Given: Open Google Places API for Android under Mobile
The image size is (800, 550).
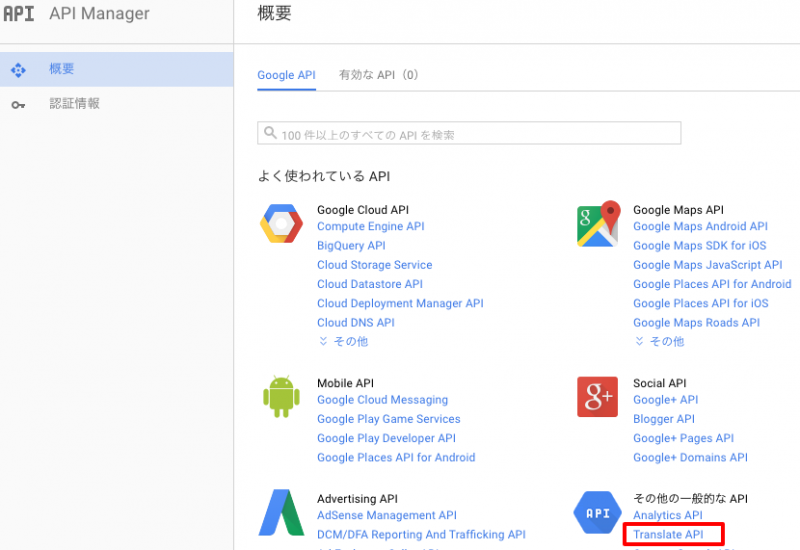Looking at the screenshot, I should click(x=396, y=458).
